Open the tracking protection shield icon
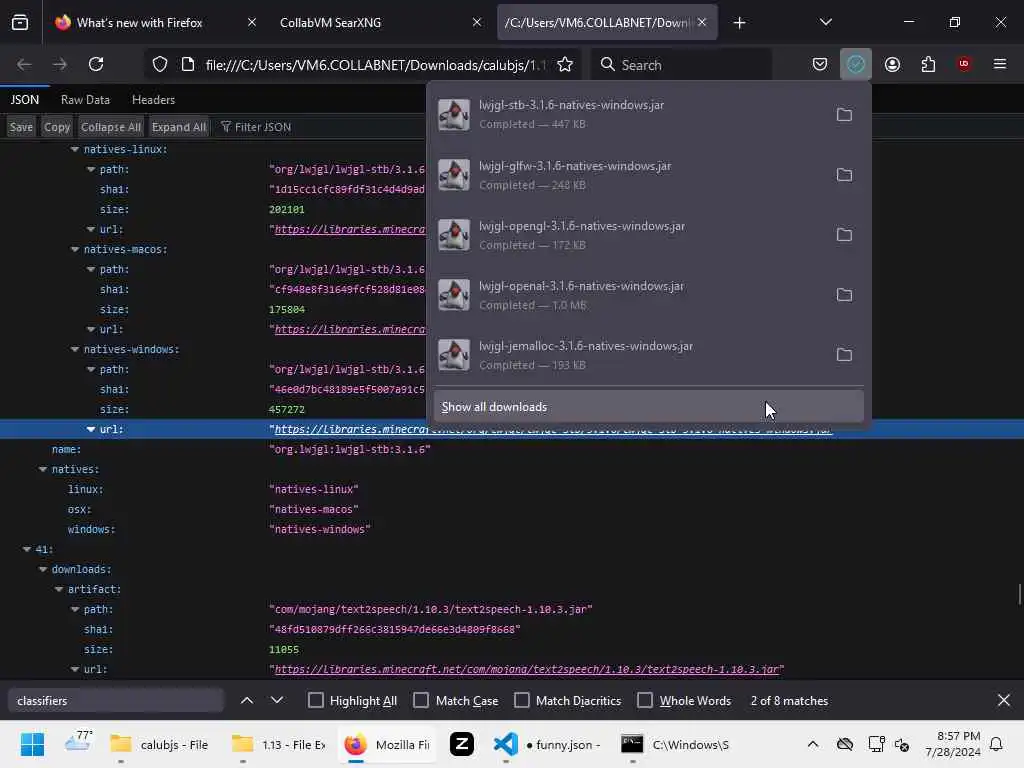 [x=160, y=64]
